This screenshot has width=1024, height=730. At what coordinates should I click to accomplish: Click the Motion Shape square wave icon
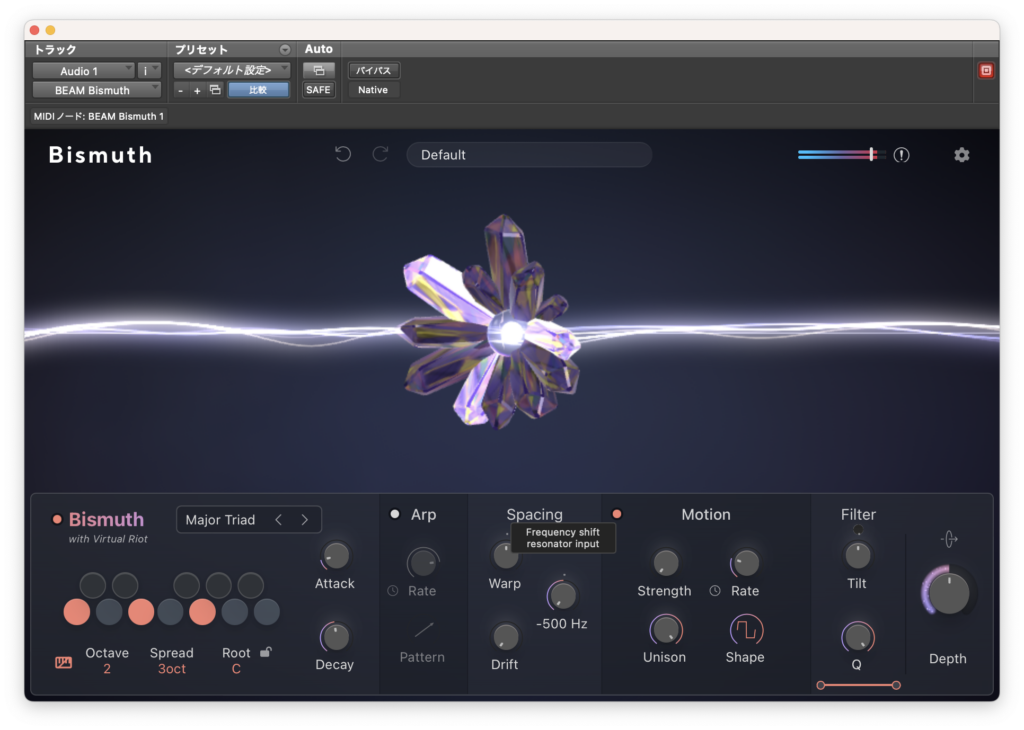(746, 629)
